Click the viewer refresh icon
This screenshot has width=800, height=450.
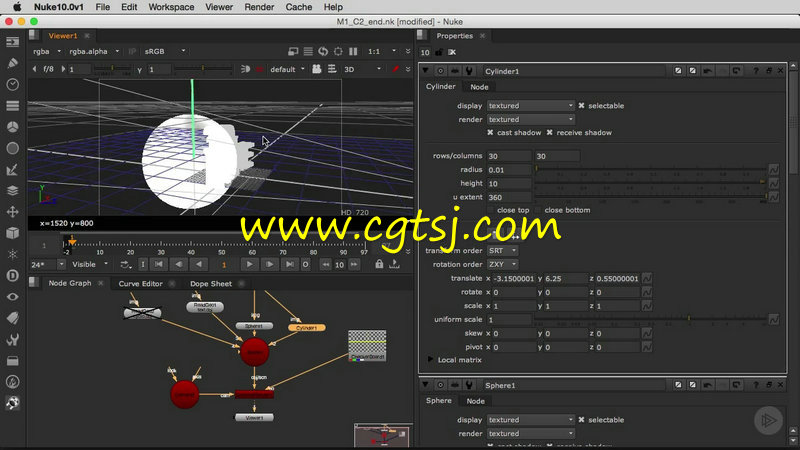(x=323, y=52)
